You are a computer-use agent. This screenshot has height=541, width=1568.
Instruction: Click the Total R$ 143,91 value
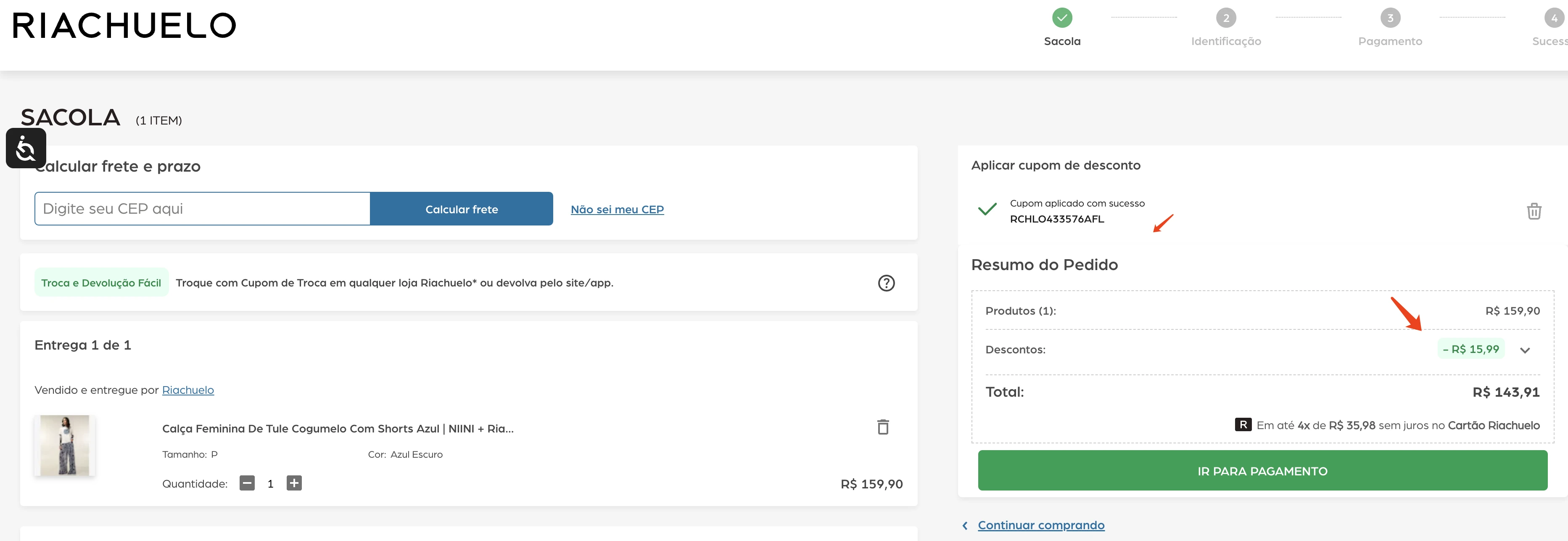[x=1506, y=392]
